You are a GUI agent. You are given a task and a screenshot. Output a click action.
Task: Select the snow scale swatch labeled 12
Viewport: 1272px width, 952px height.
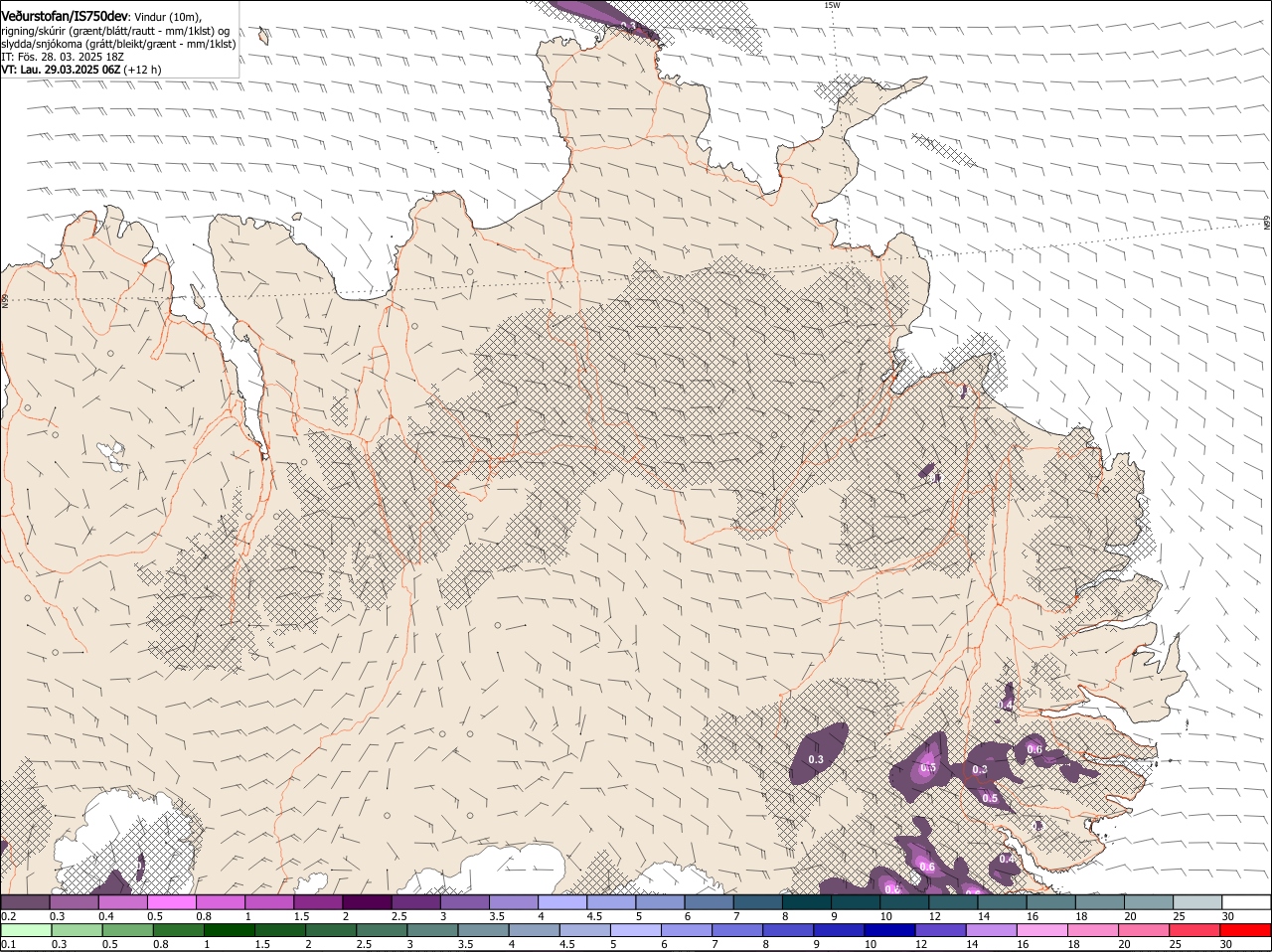pos(952,901)
